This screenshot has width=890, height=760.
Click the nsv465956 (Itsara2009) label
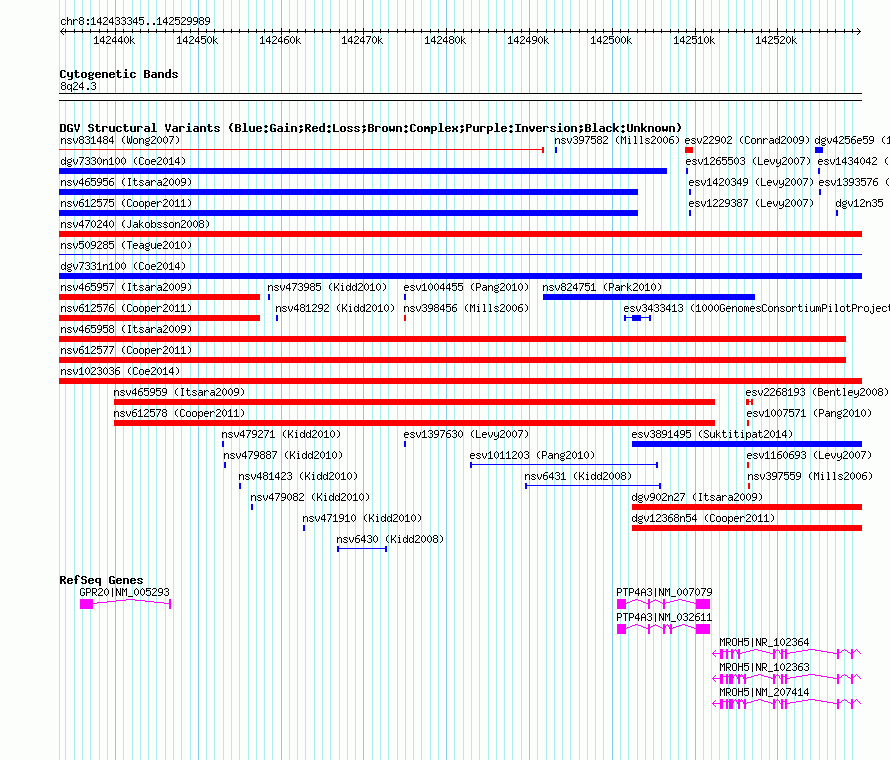click(126, 182)
